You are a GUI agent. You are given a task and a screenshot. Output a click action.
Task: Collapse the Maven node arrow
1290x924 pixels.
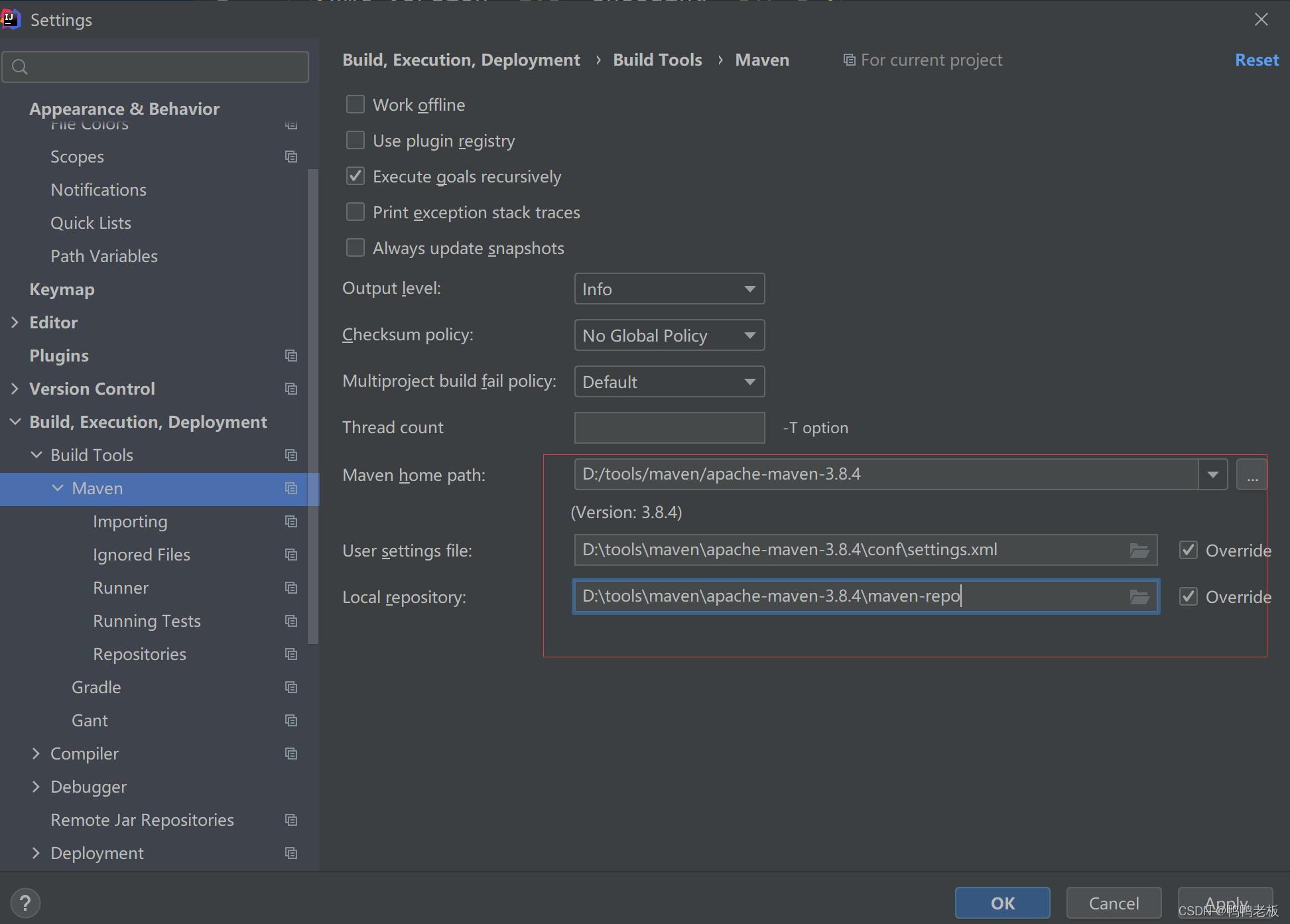pyautogui.click(x=58, y=488)
